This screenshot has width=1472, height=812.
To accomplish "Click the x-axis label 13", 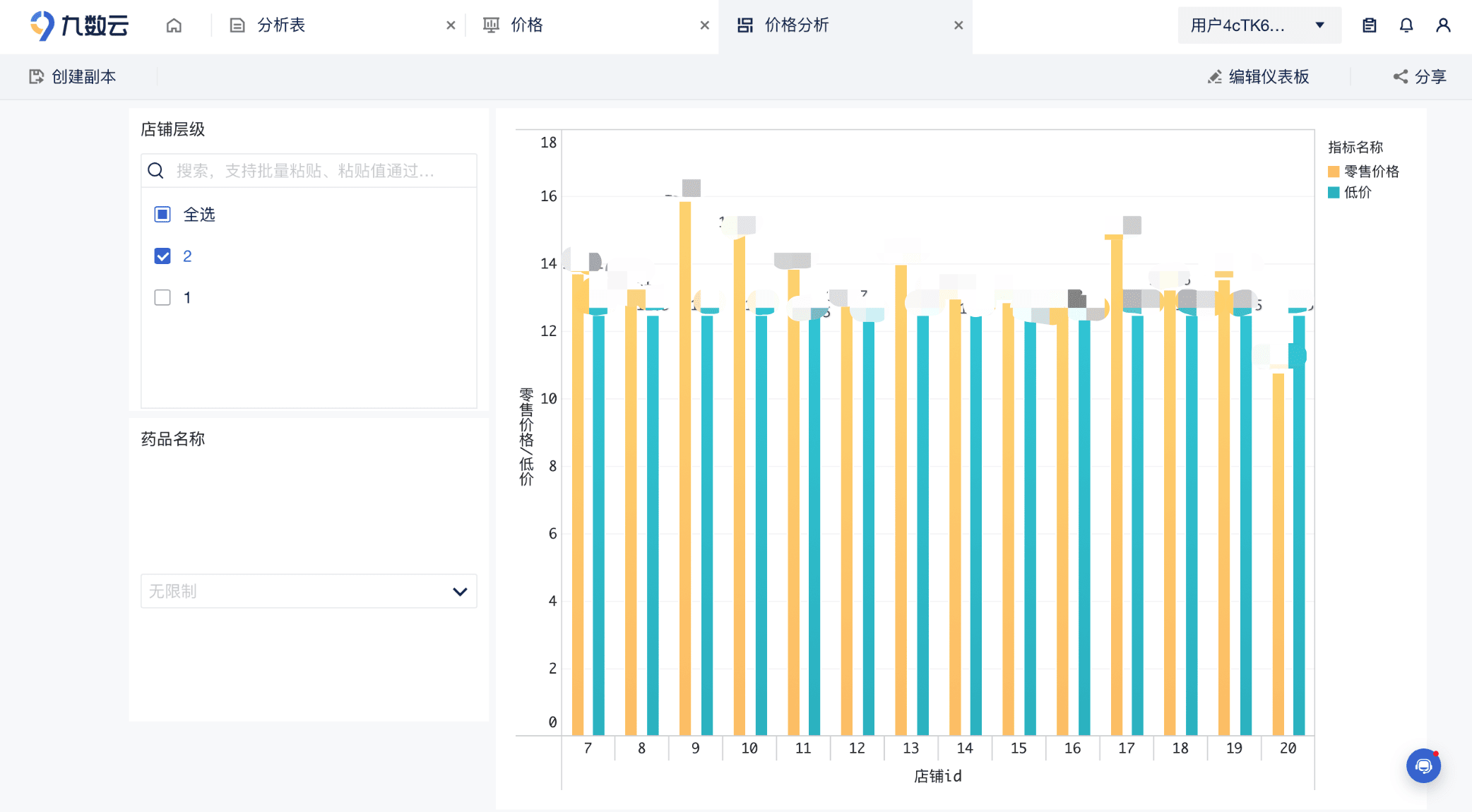I will (x=910, y=748).
